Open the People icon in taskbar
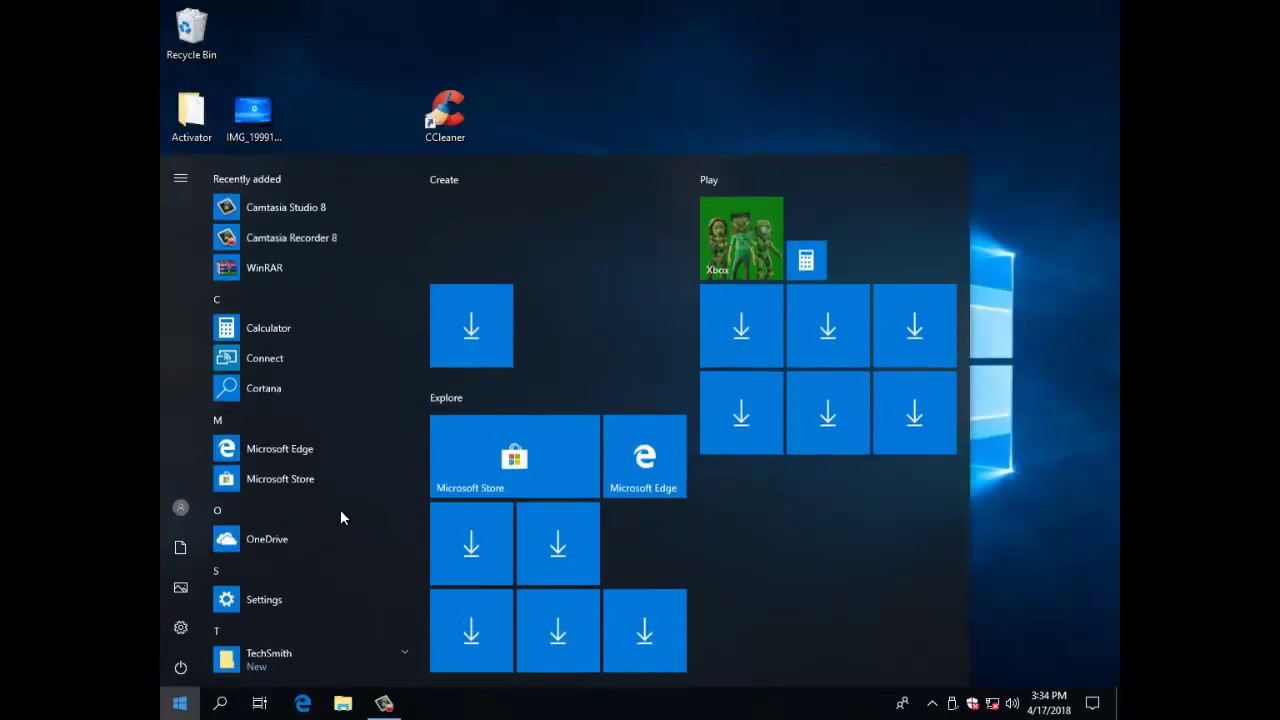Image resolution: width=1280 pixels, height=720 pixels. point(902,704)
